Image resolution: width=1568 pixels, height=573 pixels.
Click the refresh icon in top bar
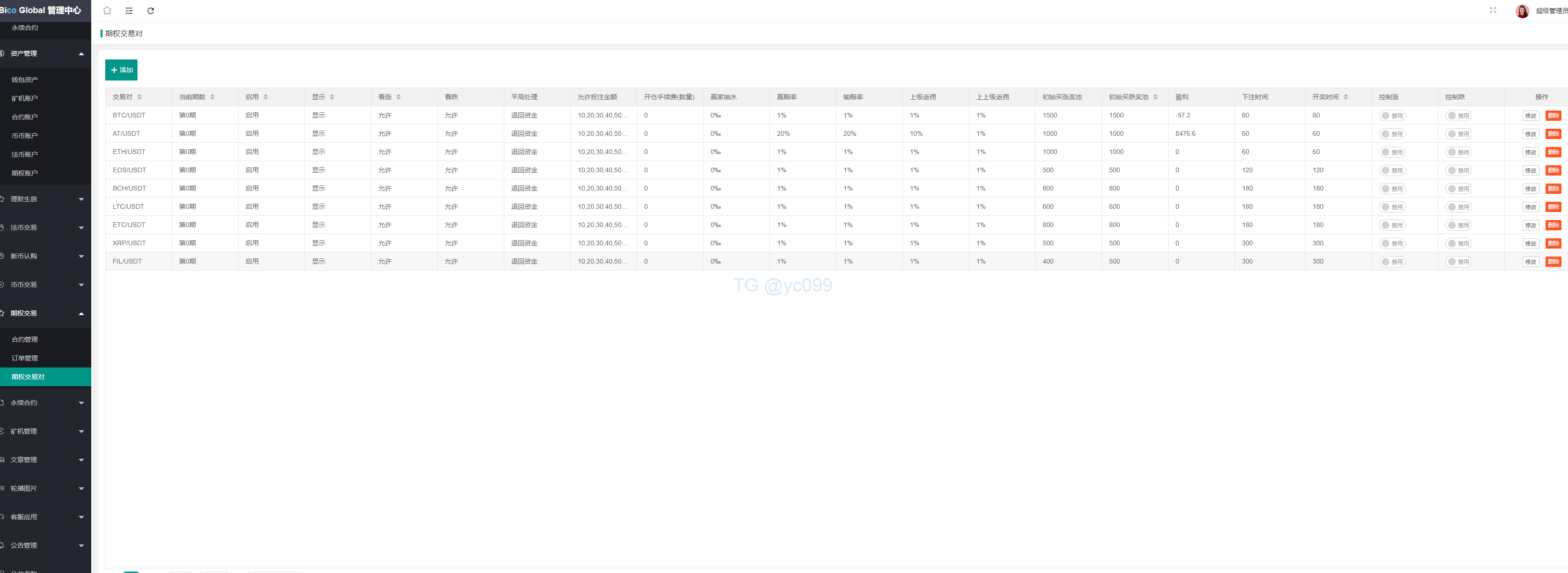151,10
